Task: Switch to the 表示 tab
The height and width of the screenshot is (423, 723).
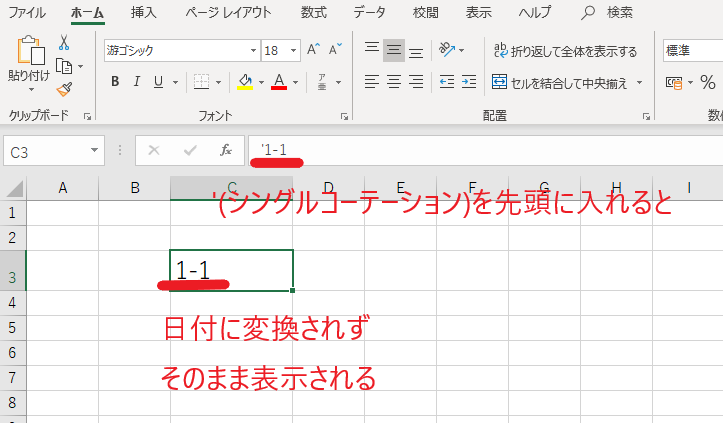Action: [478, 12]
